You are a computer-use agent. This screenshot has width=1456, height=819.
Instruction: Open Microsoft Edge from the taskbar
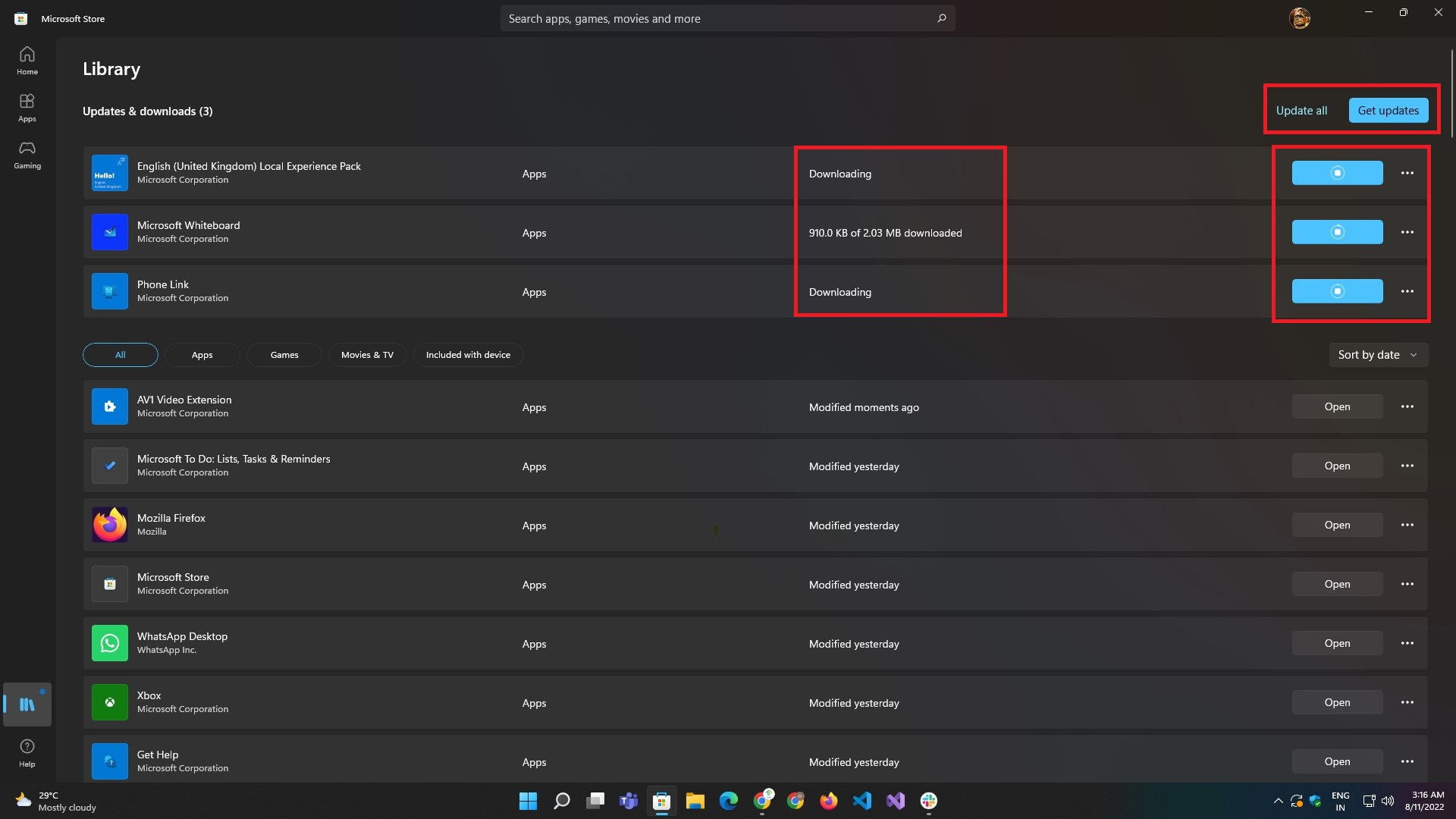pyautogui.click(x=729, y=801)
